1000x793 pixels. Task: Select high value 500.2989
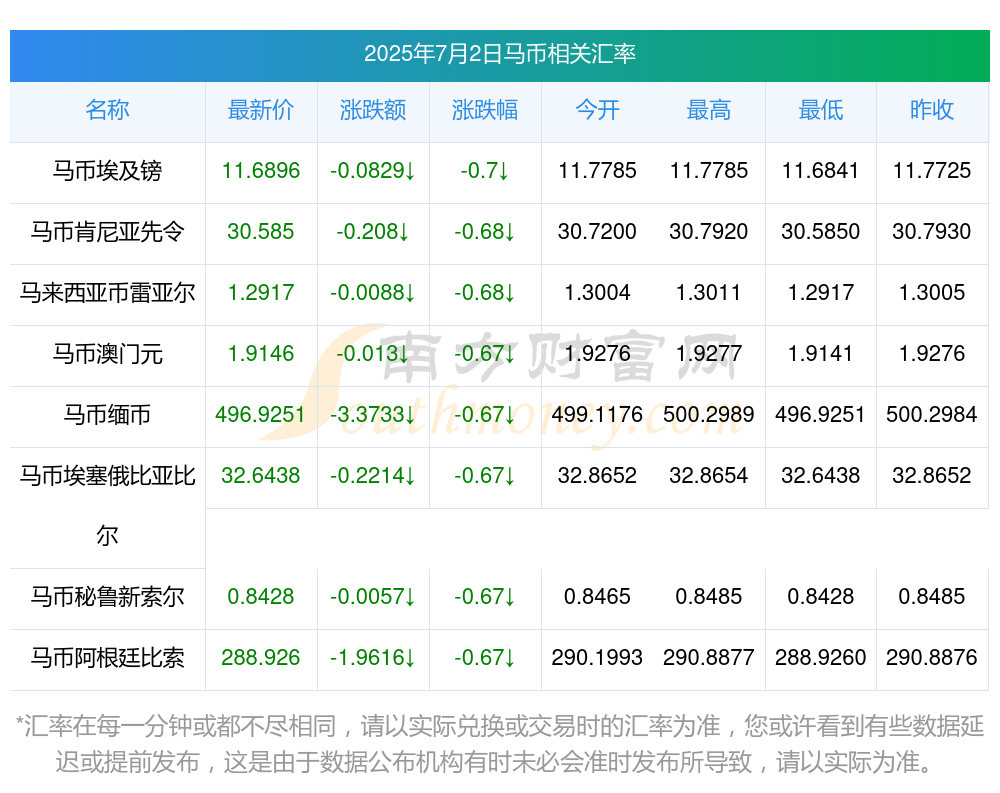click(709, 415)
